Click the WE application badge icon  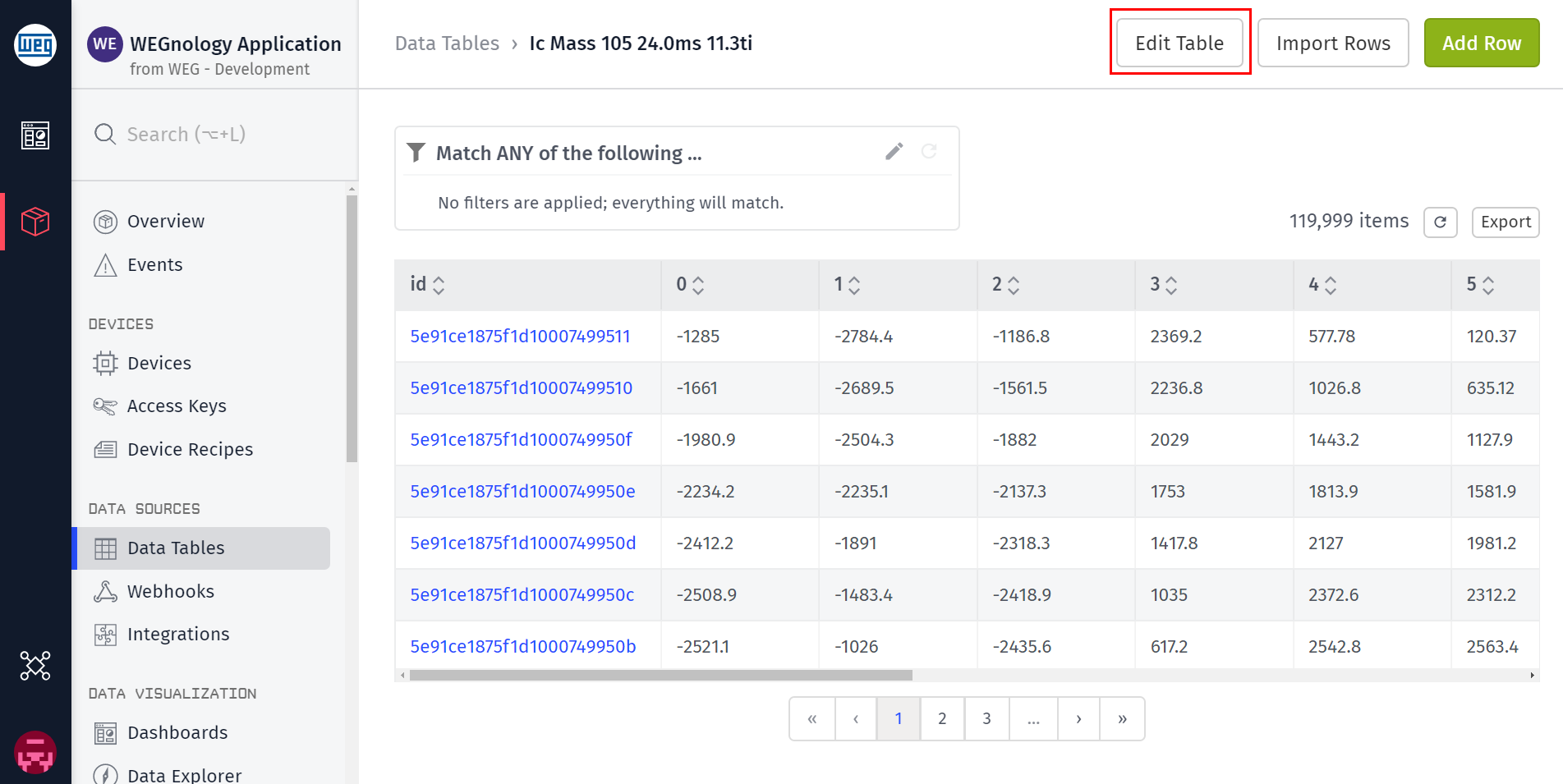point(105,44)
